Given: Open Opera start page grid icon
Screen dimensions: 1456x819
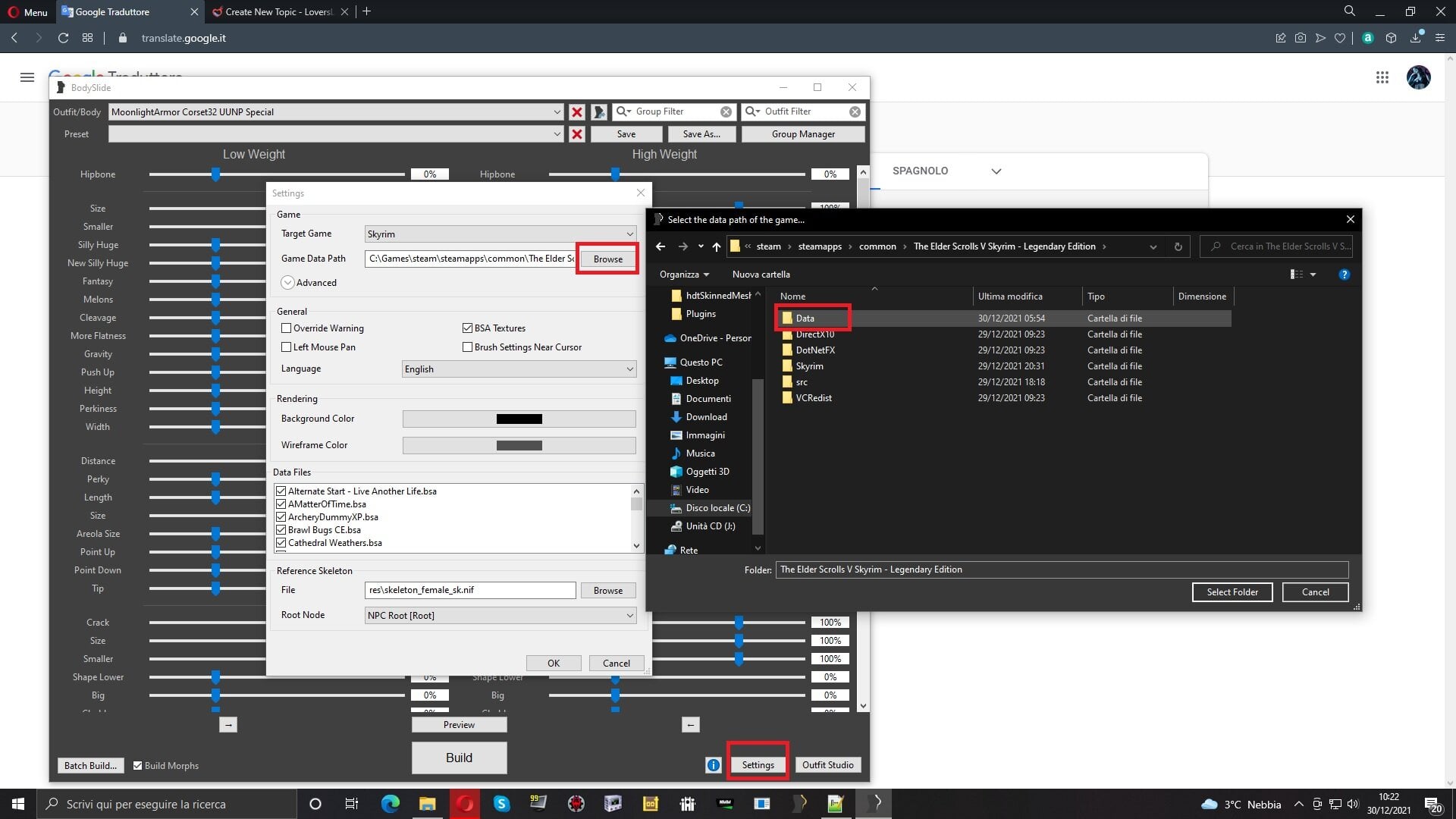Looking at the screenshot, I should [x=87, y=38].
